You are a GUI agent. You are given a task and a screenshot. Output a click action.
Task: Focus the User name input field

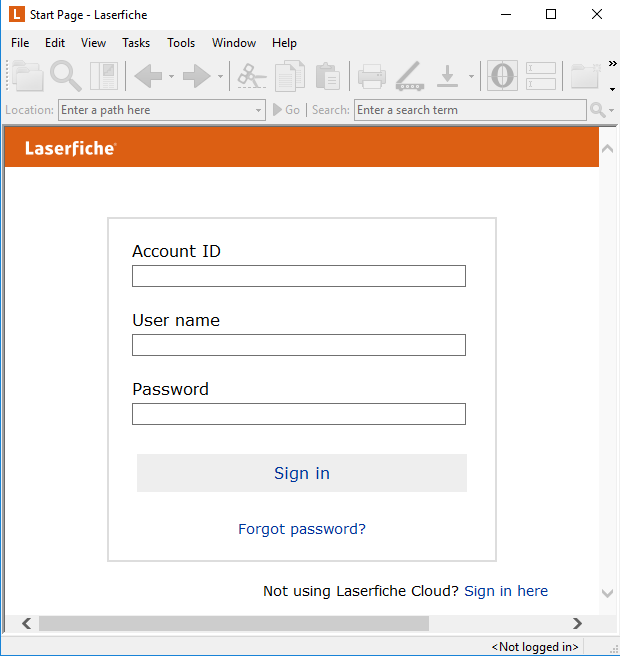point(299,345)
